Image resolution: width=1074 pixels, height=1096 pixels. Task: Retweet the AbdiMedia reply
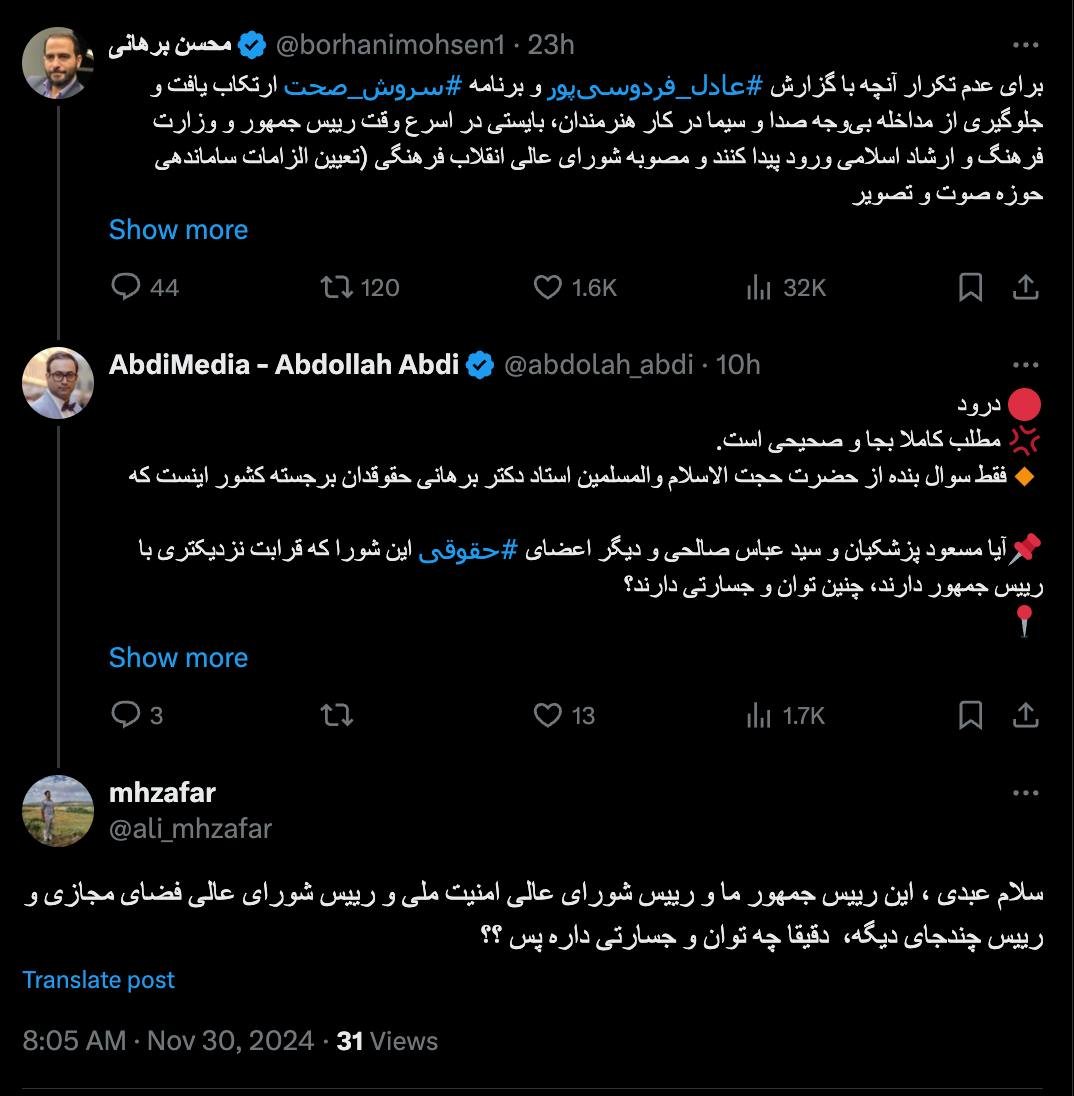pyautogui.click(x=335, y=715)
